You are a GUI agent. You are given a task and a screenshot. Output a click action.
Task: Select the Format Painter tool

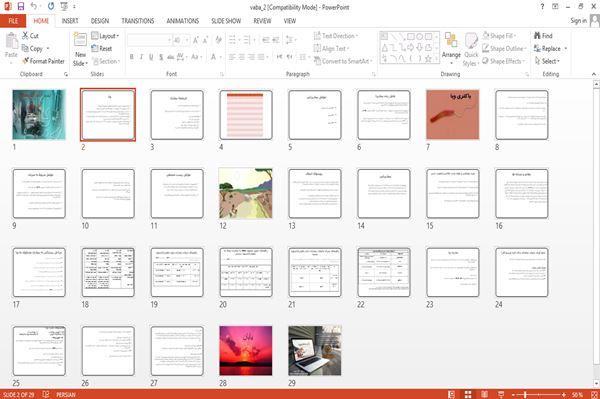(44, 61)
